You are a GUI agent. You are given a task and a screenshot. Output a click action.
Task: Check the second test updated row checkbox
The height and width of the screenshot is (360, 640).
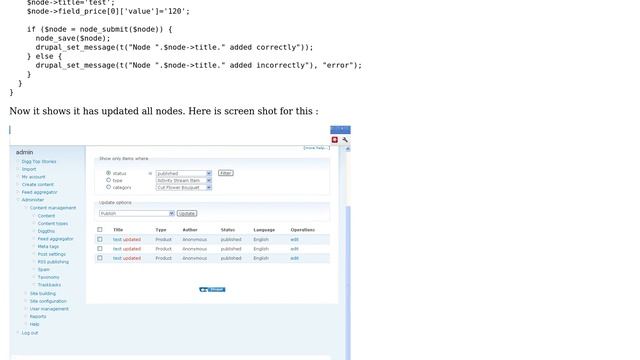(x=100, y=249)
